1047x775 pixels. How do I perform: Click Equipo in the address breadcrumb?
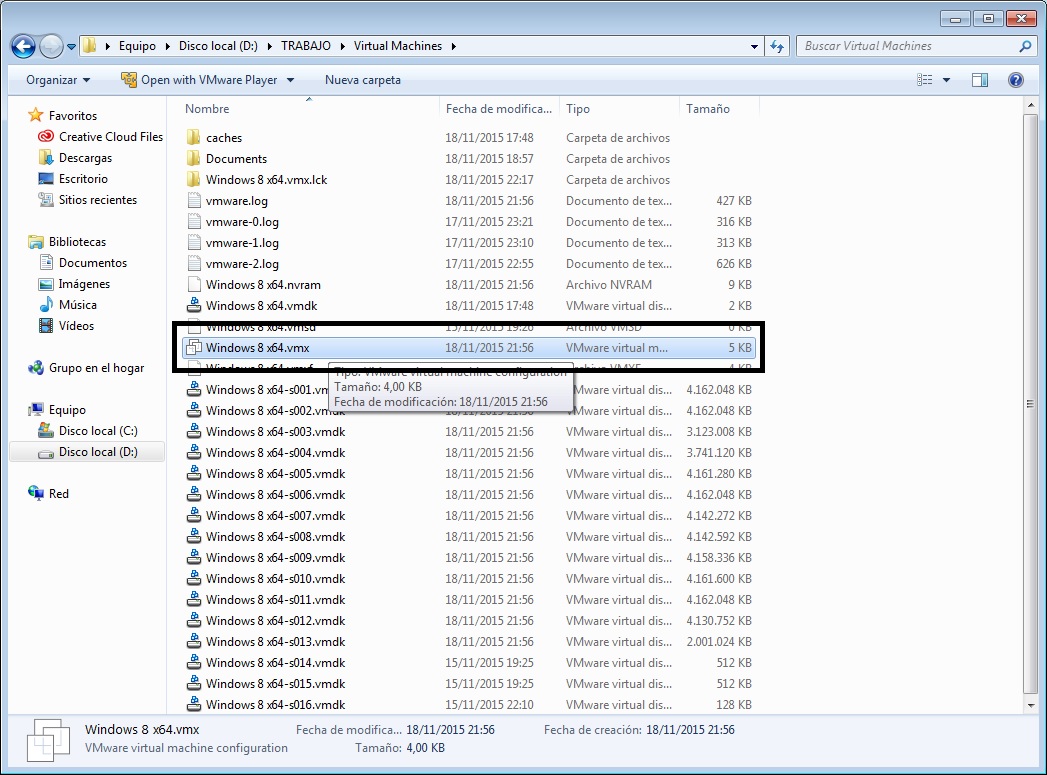(x=137, y=46)
